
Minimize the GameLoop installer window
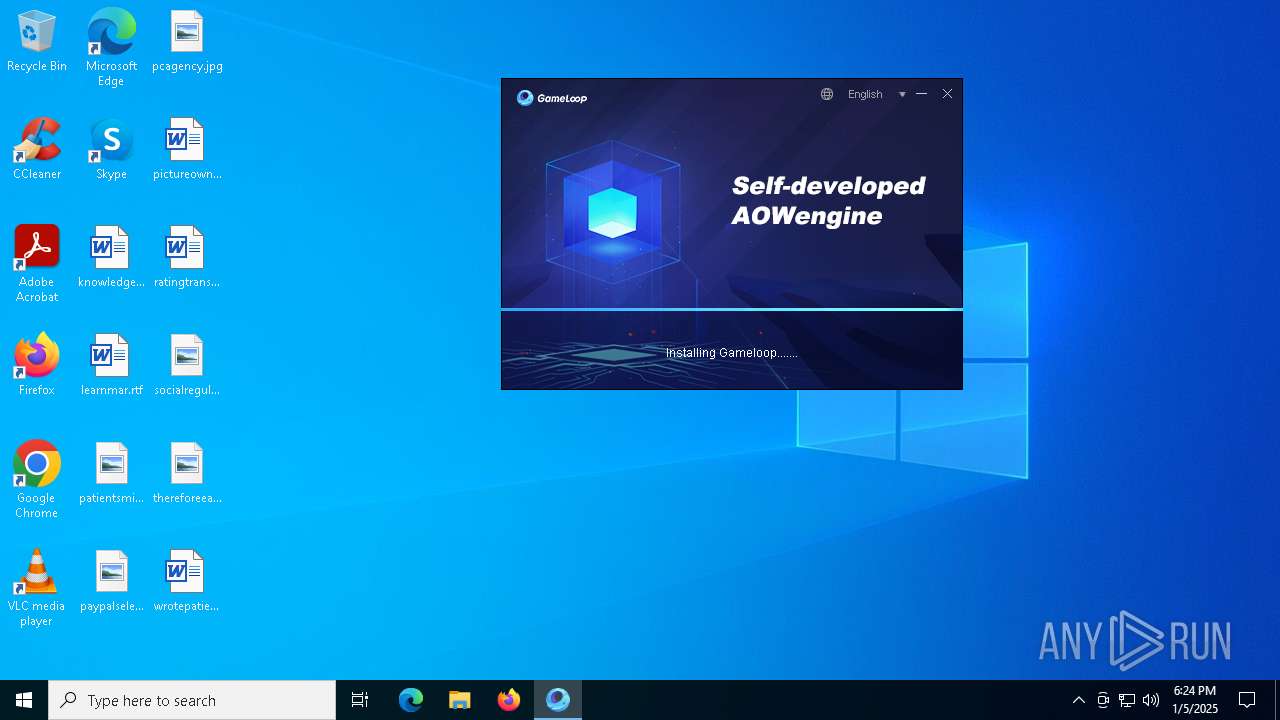[x=921, y=94]
